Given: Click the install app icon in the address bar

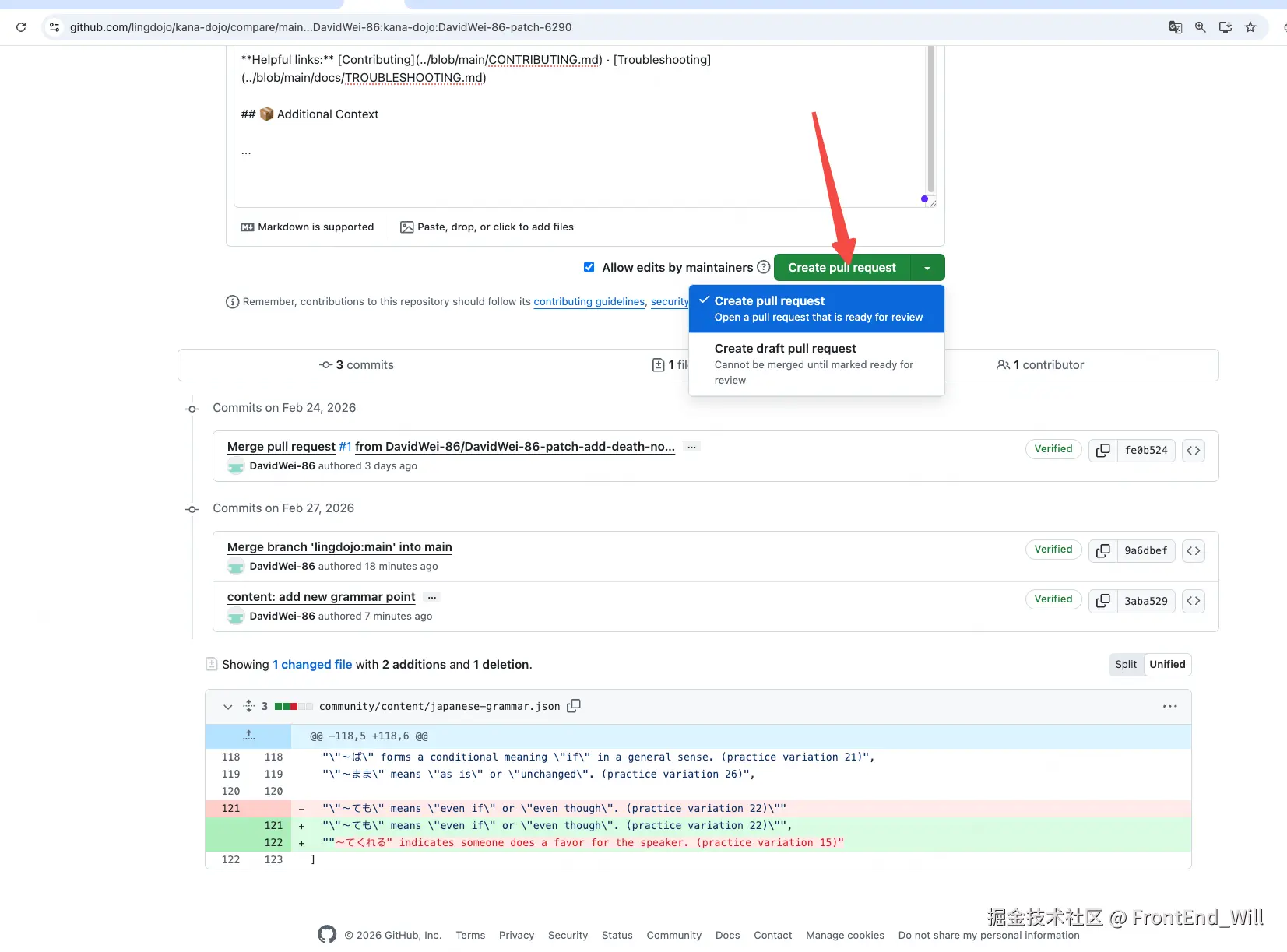Looking at the screenshot, I should [1225, 27].
